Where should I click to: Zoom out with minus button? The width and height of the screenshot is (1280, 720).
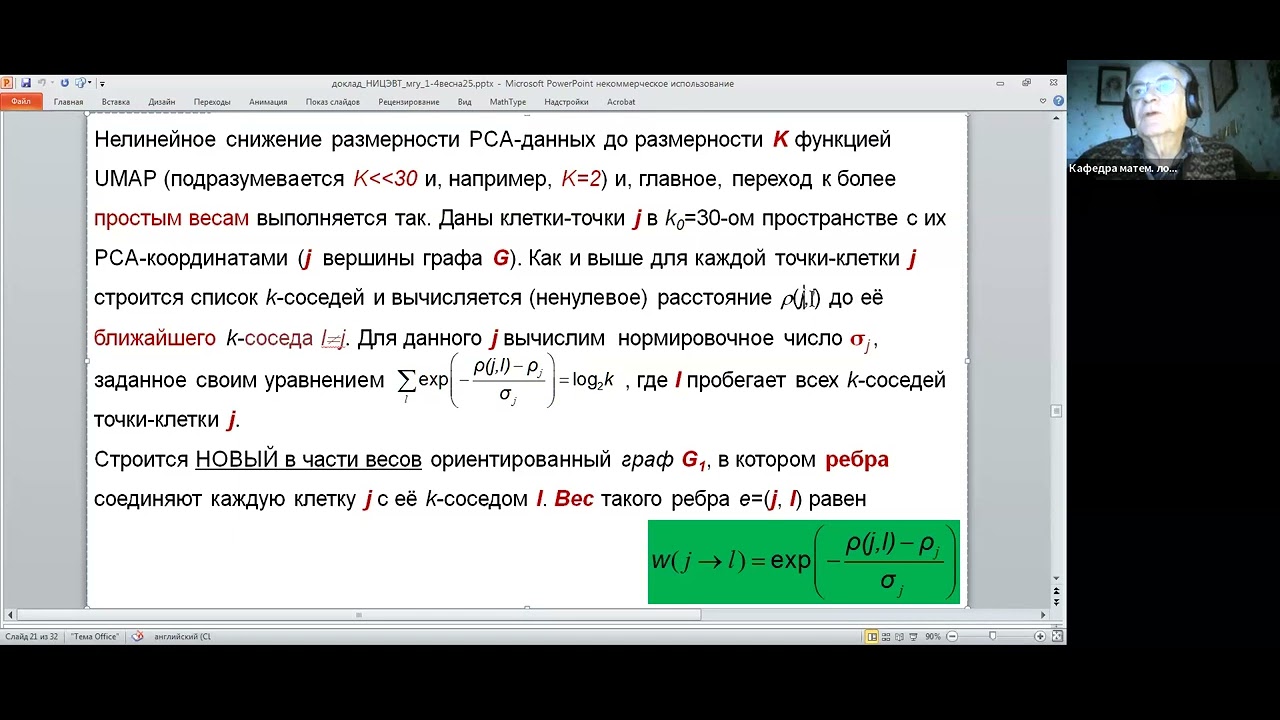click(x=951, y=636)
